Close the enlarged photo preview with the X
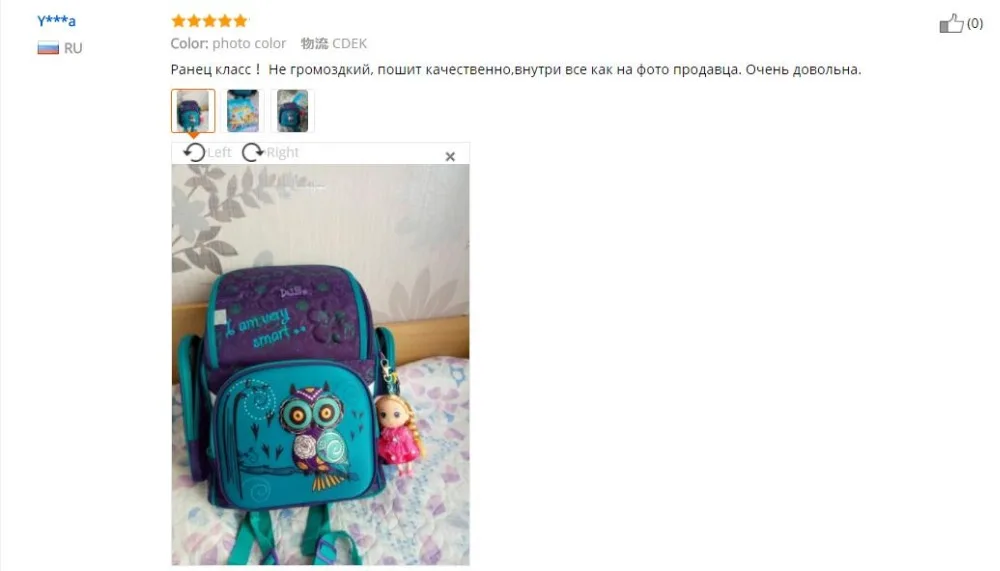Screen dimensions: 1000x571 point(450,156)
